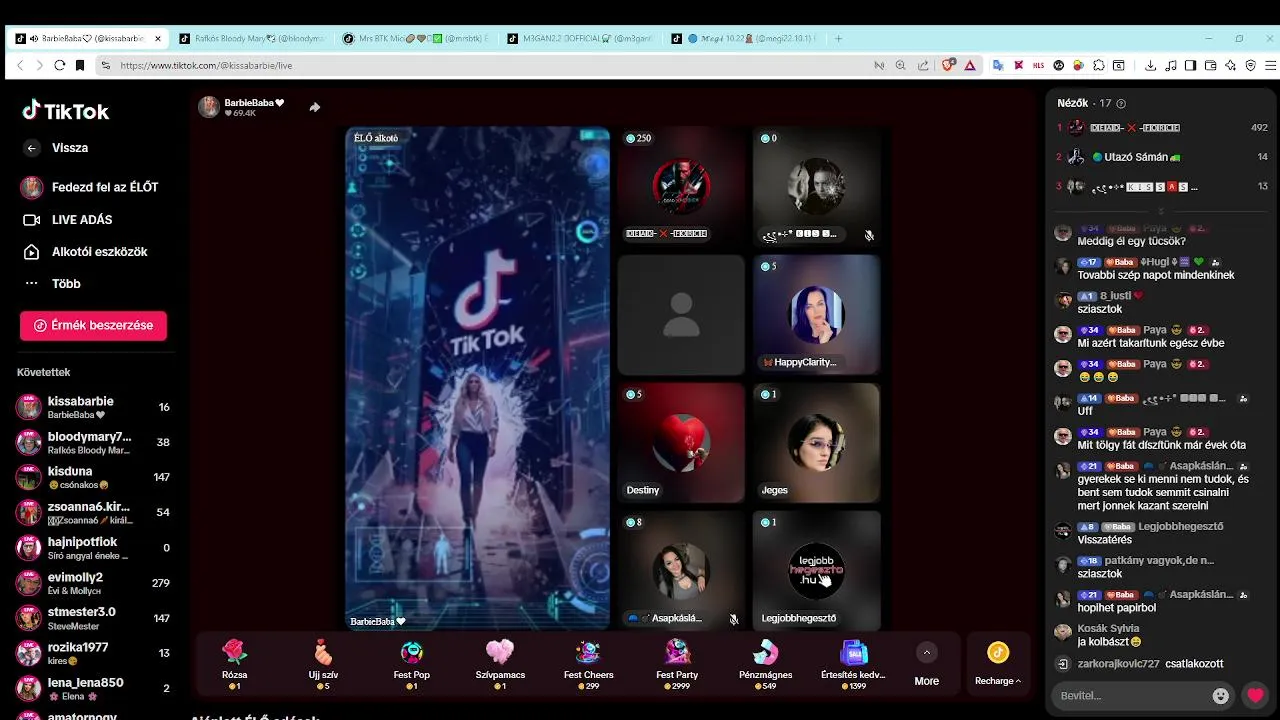Go back in browser history
Viewport: 1280px width, 720px height.
20,65
